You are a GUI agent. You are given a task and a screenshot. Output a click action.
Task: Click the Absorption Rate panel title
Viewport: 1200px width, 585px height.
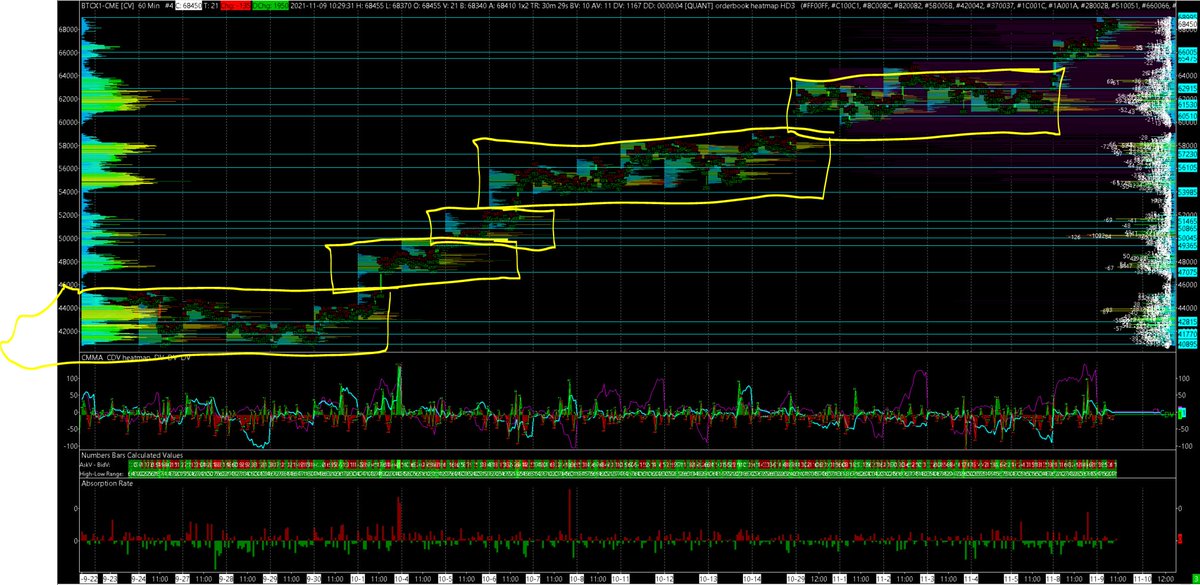(107, 483)
